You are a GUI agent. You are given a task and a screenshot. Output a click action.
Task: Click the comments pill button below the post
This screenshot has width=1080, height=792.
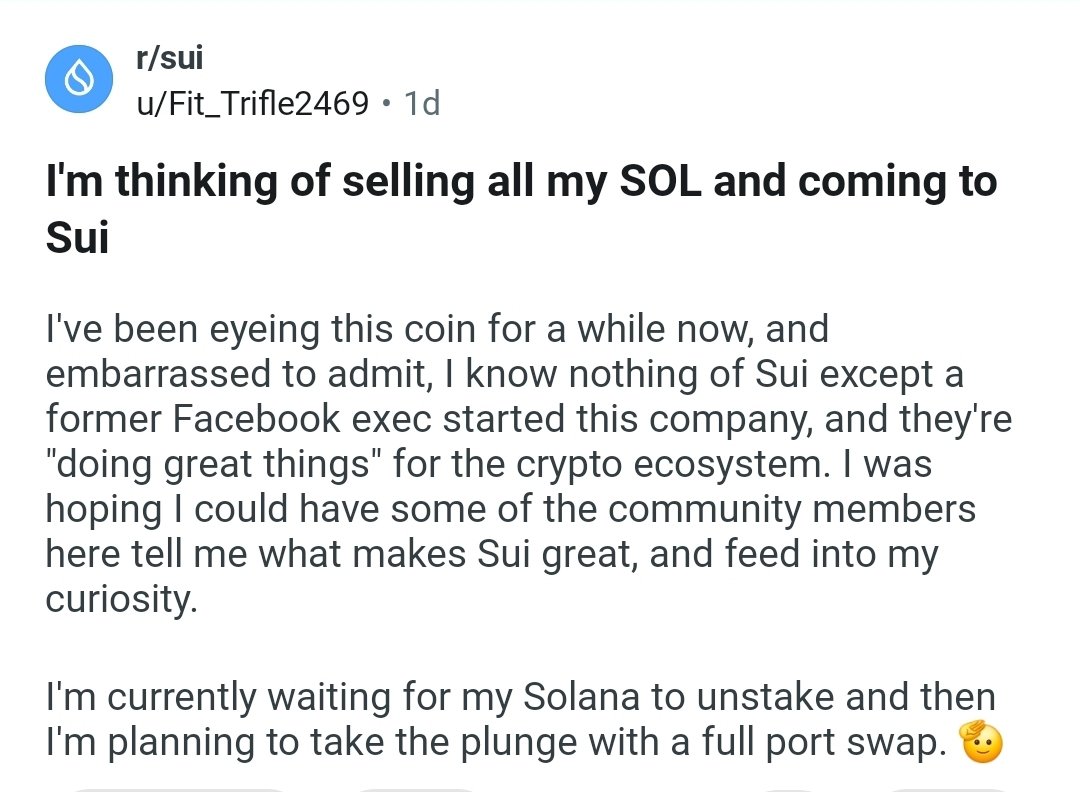[416, 790]
